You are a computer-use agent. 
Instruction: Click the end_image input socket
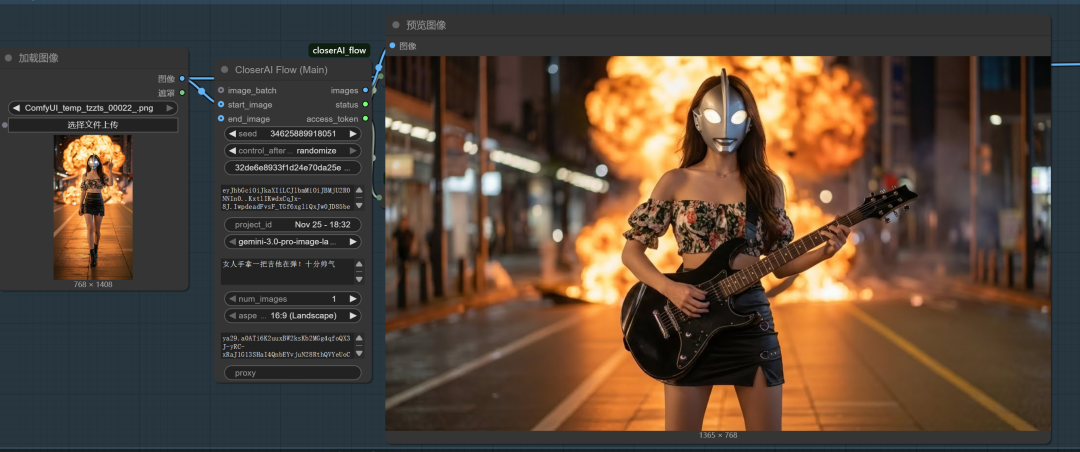point(221,118)
